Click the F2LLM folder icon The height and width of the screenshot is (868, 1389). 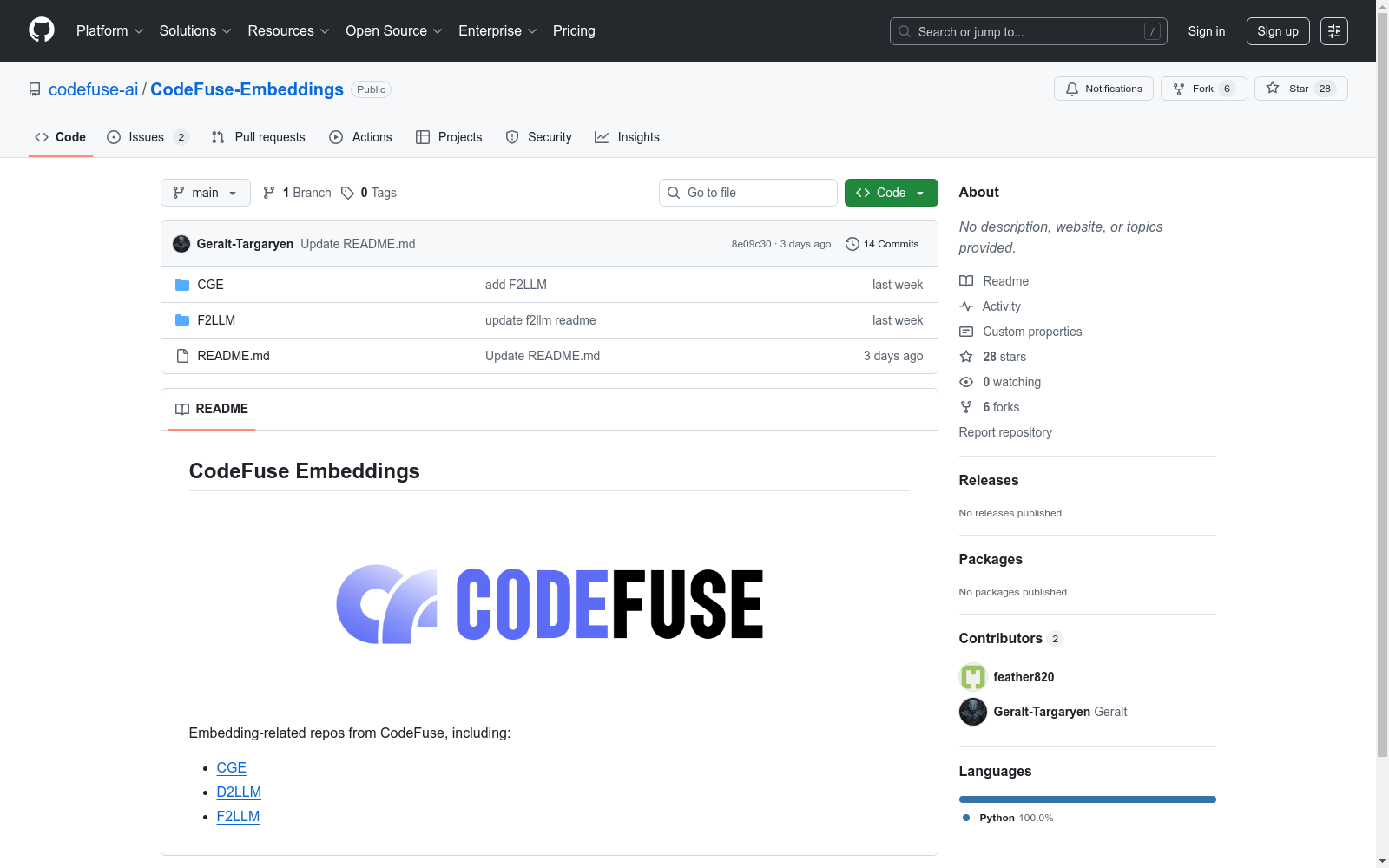[x=182, y=320]
